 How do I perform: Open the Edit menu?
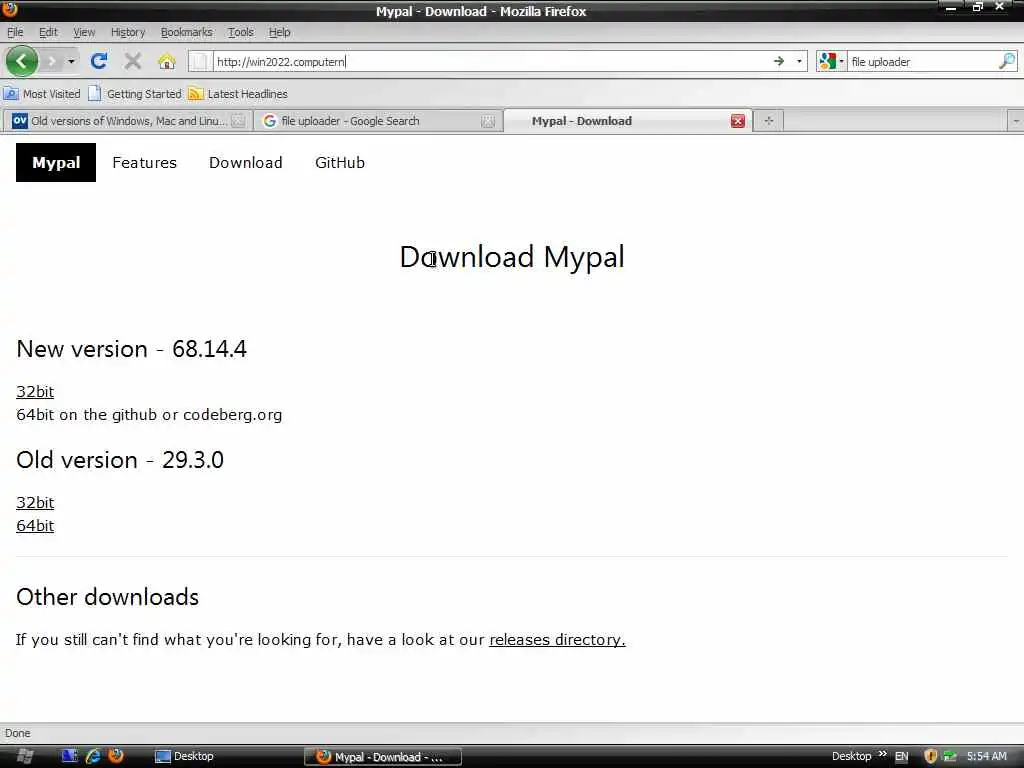pos(48,32)
